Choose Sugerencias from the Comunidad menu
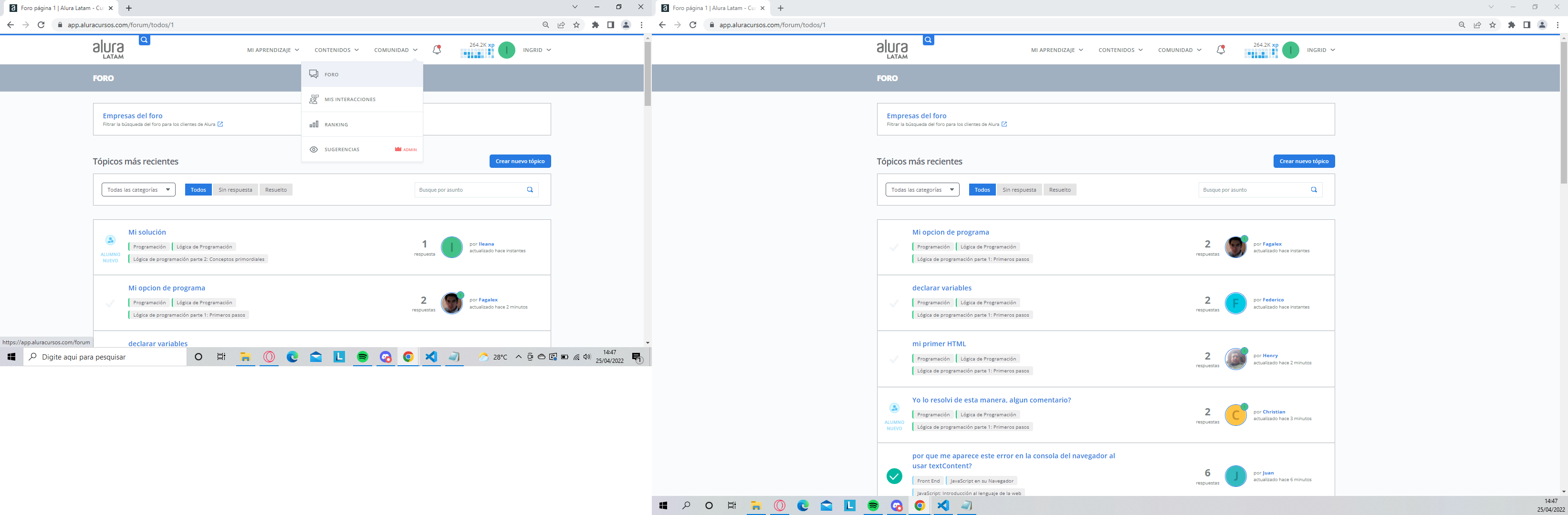This screenshot has width=1568, height=515. coord(362,150)
